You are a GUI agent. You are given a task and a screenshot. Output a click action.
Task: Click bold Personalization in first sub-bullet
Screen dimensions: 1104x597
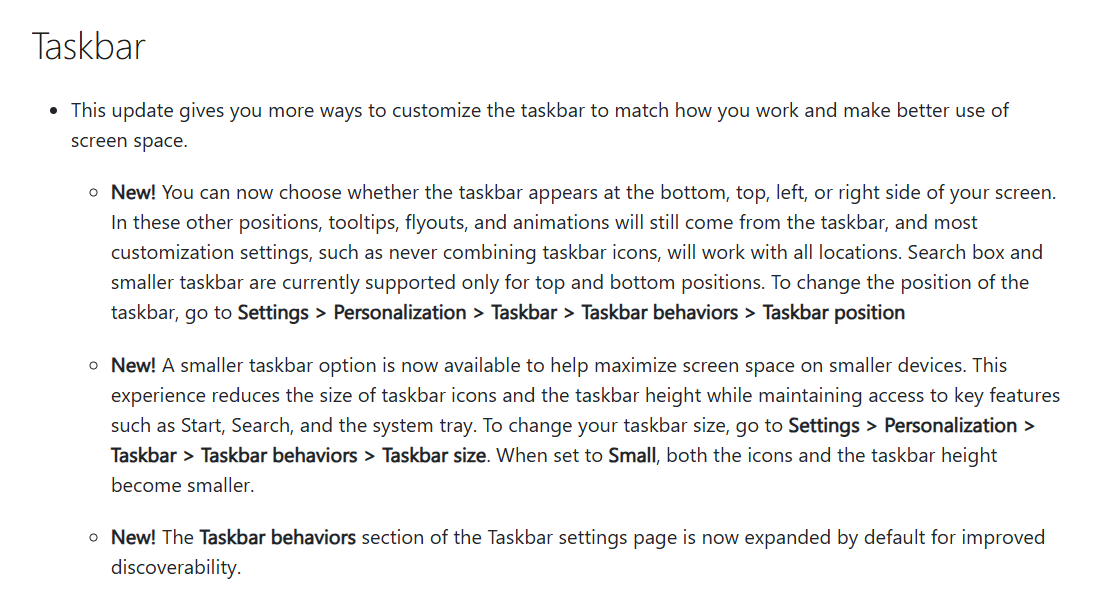400,313
